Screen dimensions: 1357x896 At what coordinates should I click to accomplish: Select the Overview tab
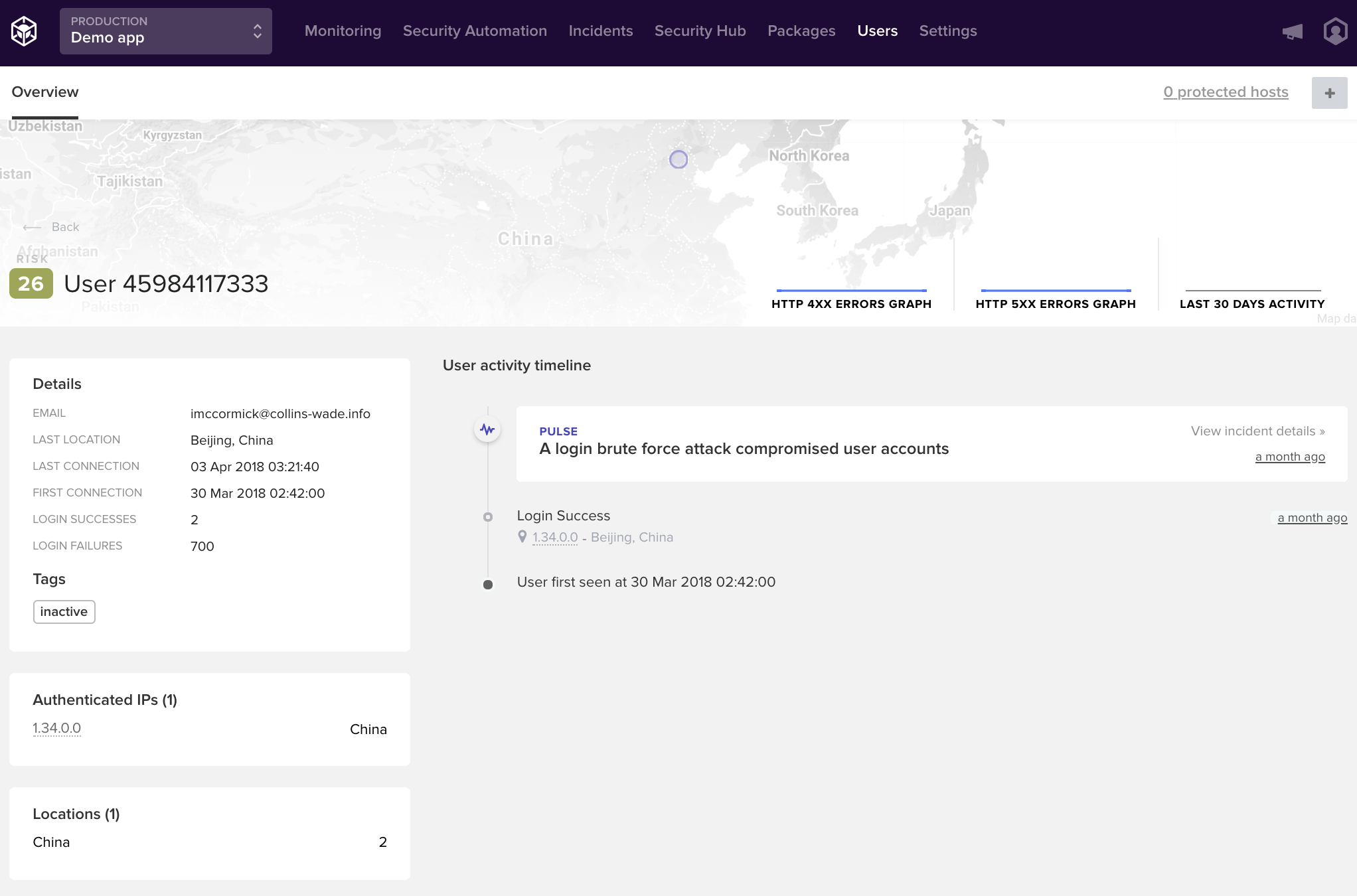tap(45, 92)
